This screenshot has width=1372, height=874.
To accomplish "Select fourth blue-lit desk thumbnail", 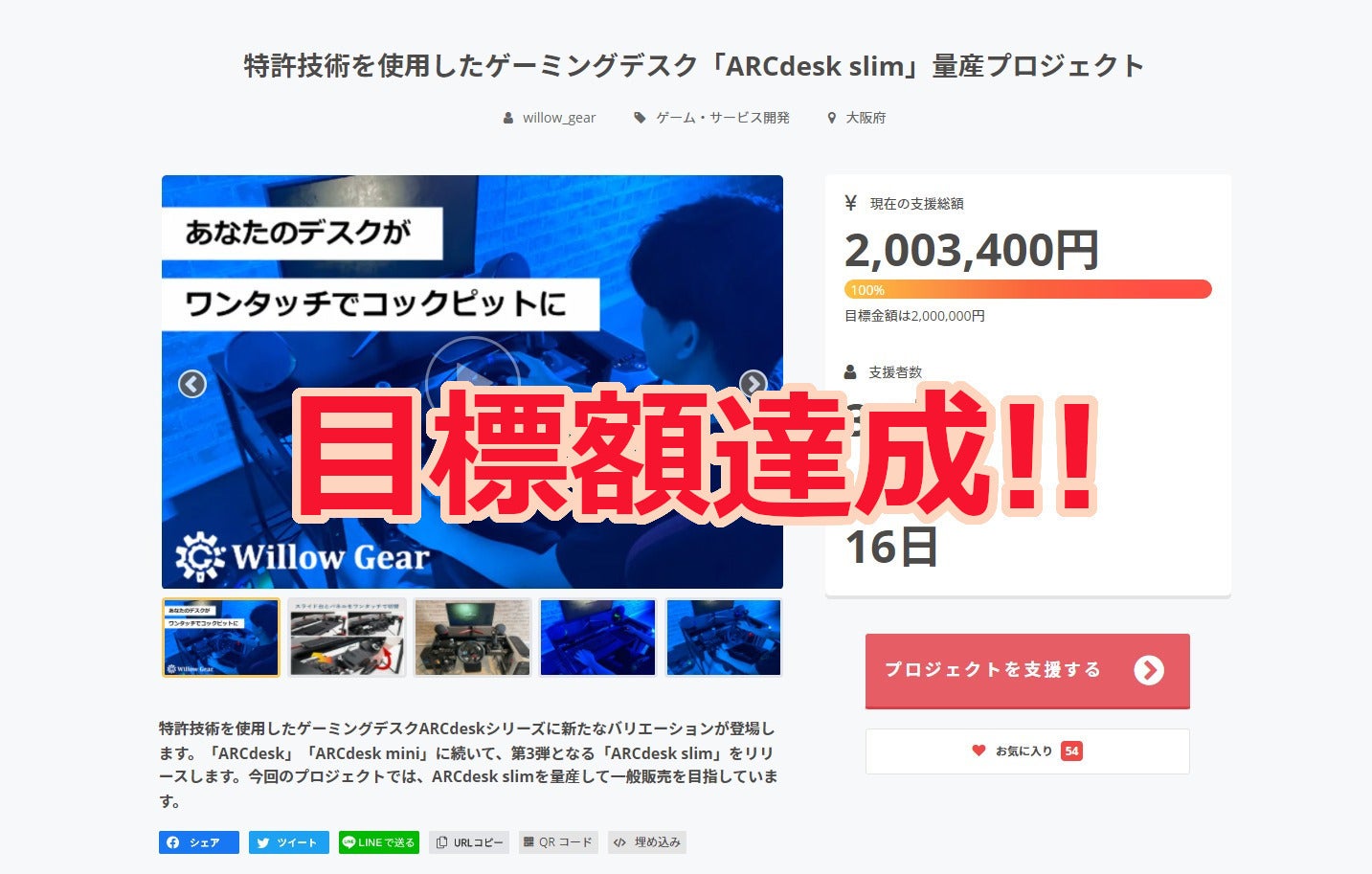I will tap(597, 638).
